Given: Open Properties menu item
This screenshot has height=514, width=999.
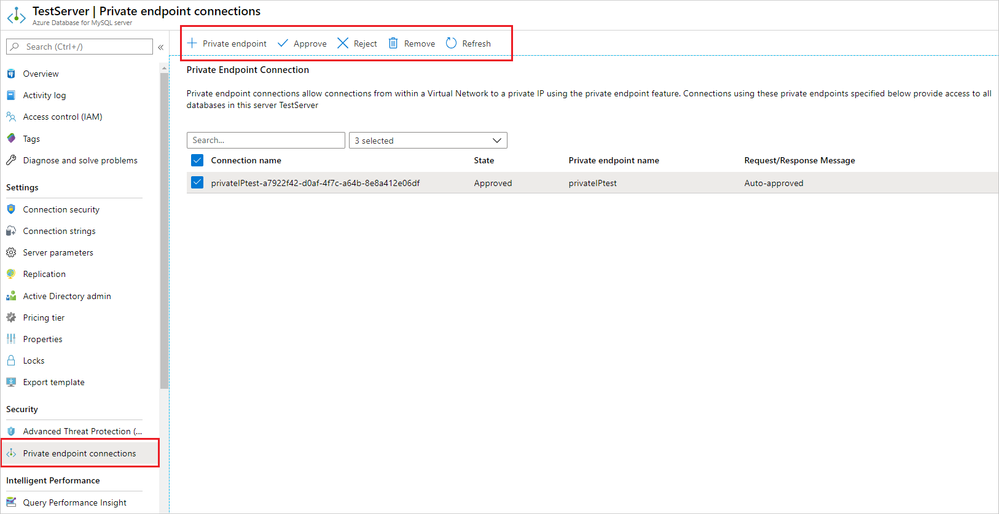Looking at the screenshot, I should 43,339.
